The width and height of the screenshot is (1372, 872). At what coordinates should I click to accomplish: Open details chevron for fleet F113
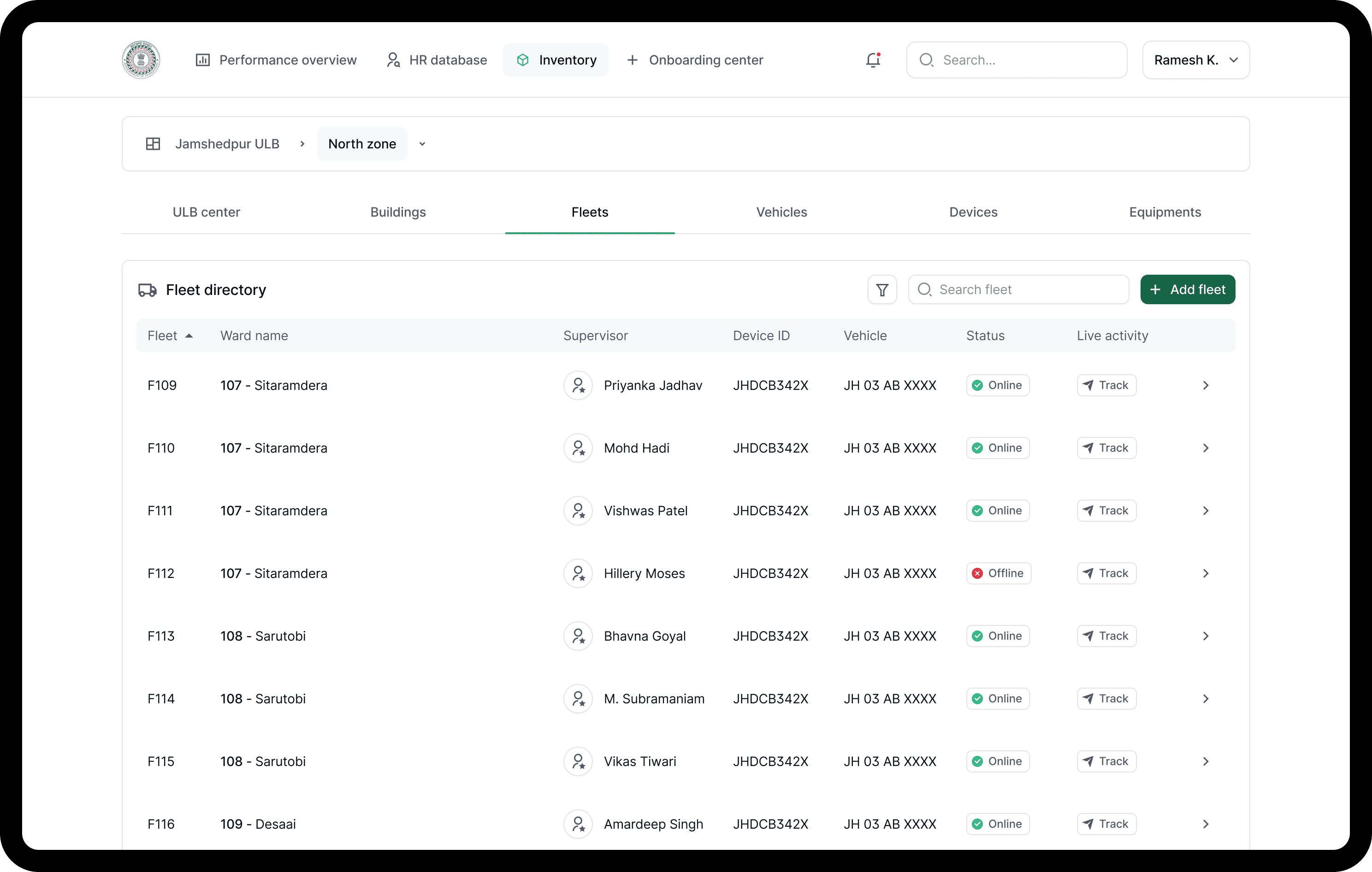point(1206,636)
